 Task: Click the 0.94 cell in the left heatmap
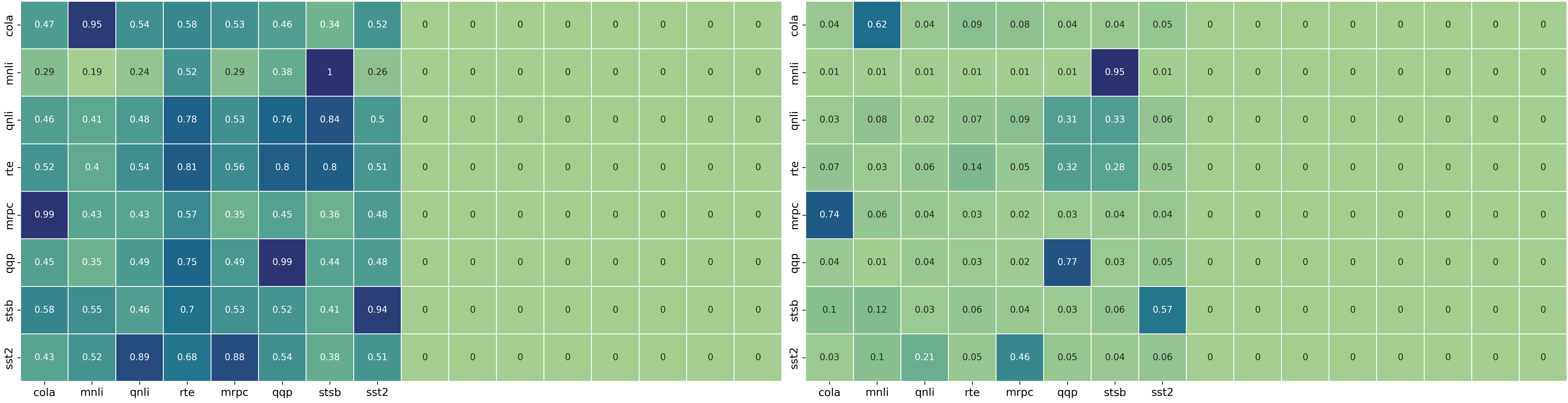coord(377,309)
